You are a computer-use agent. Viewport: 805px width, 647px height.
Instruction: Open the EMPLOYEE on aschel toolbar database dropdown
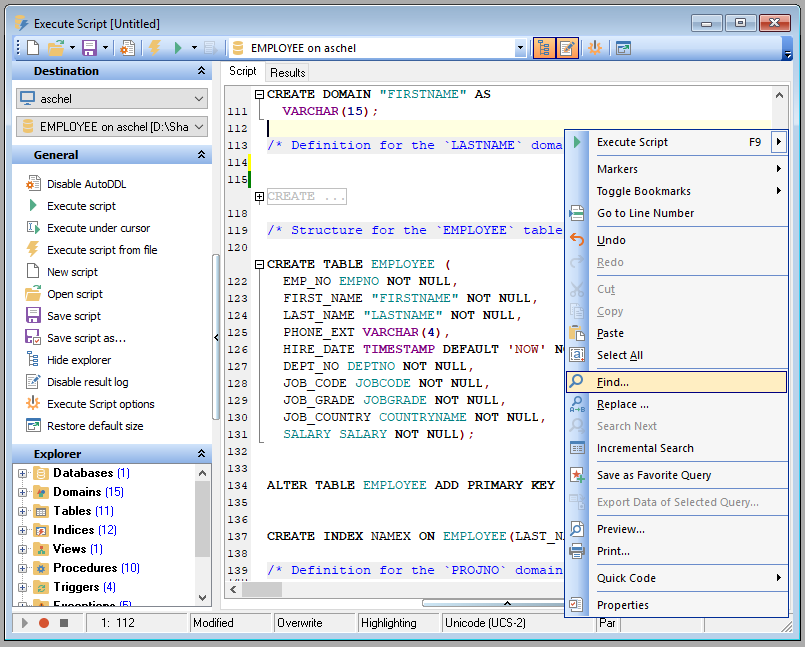pos(520,48)
